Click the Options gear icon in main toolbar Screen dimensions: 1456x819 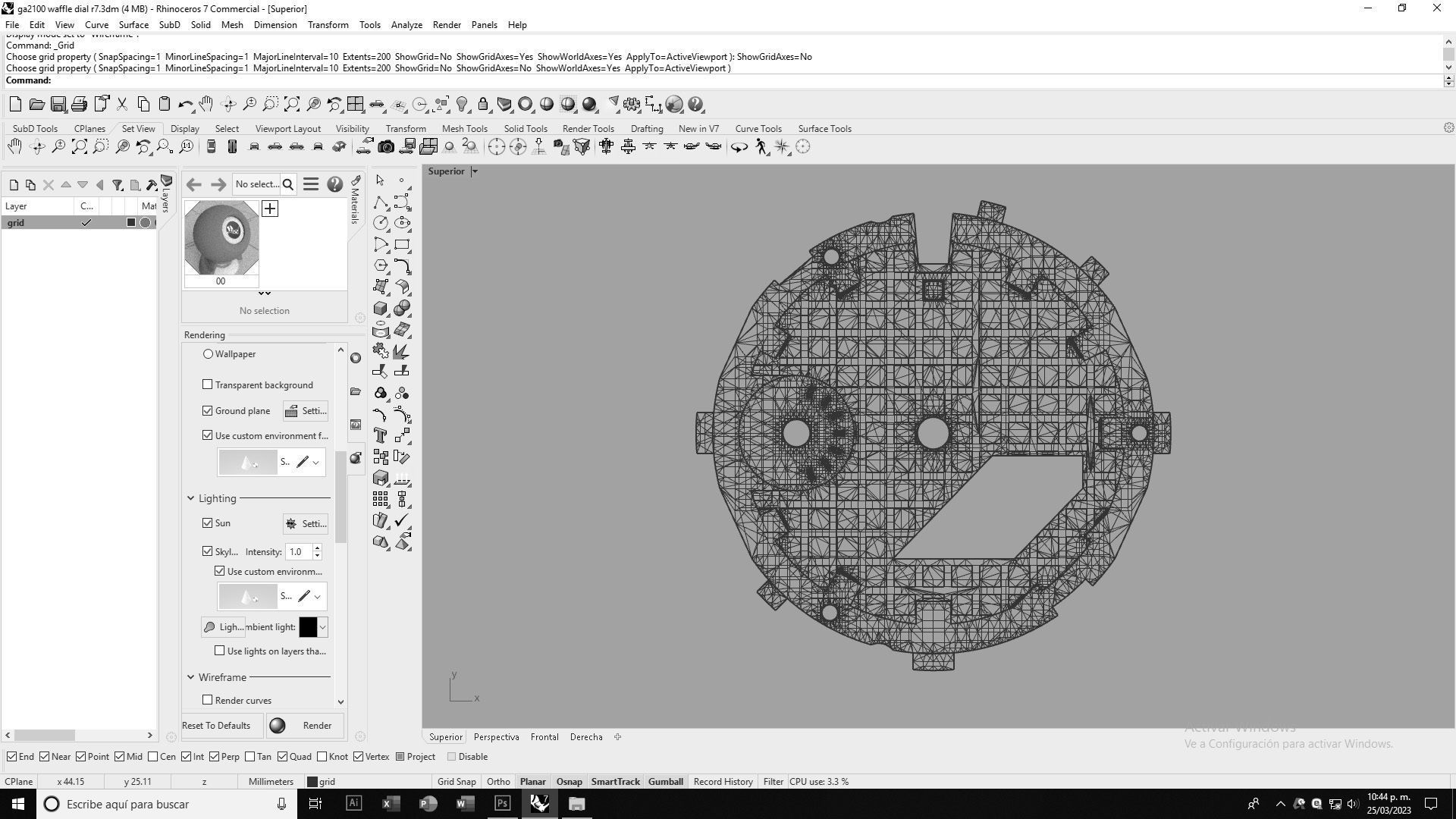(x=632, y=105)
